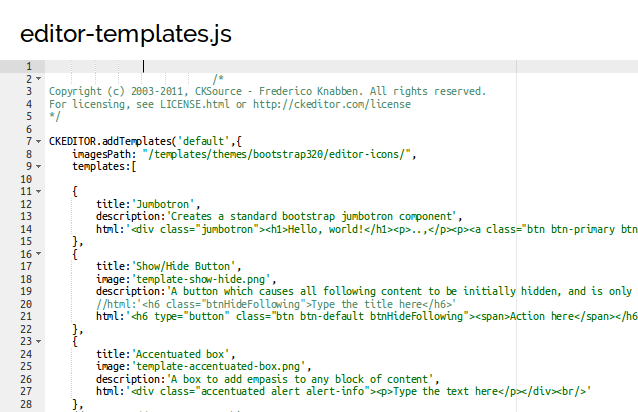Click line number 20 in the gutter
Image resolution: width=638 pixels, height=412 pixels.
coord(26,304)
